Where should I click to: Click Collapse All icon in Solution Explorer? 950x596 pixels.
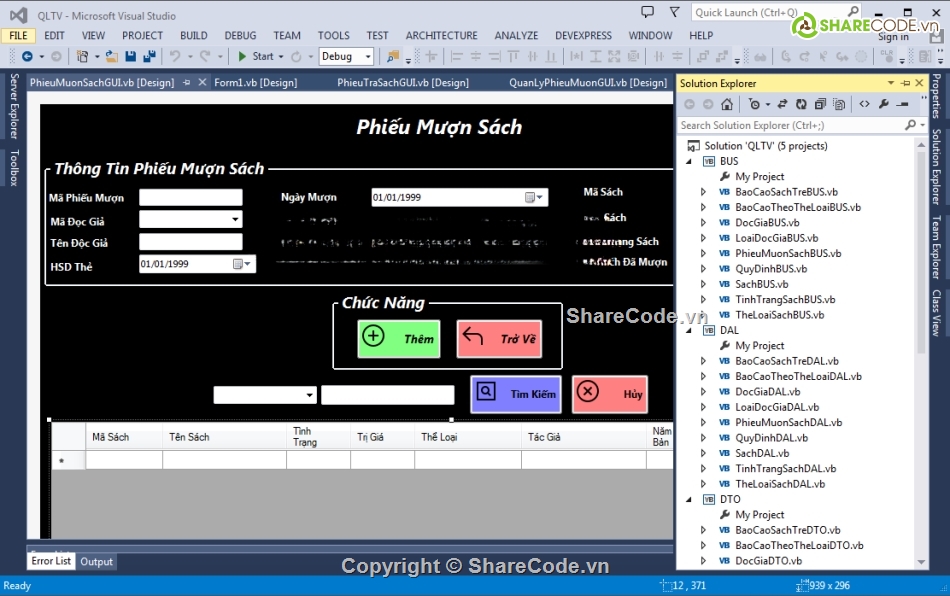tap(820, 104)
